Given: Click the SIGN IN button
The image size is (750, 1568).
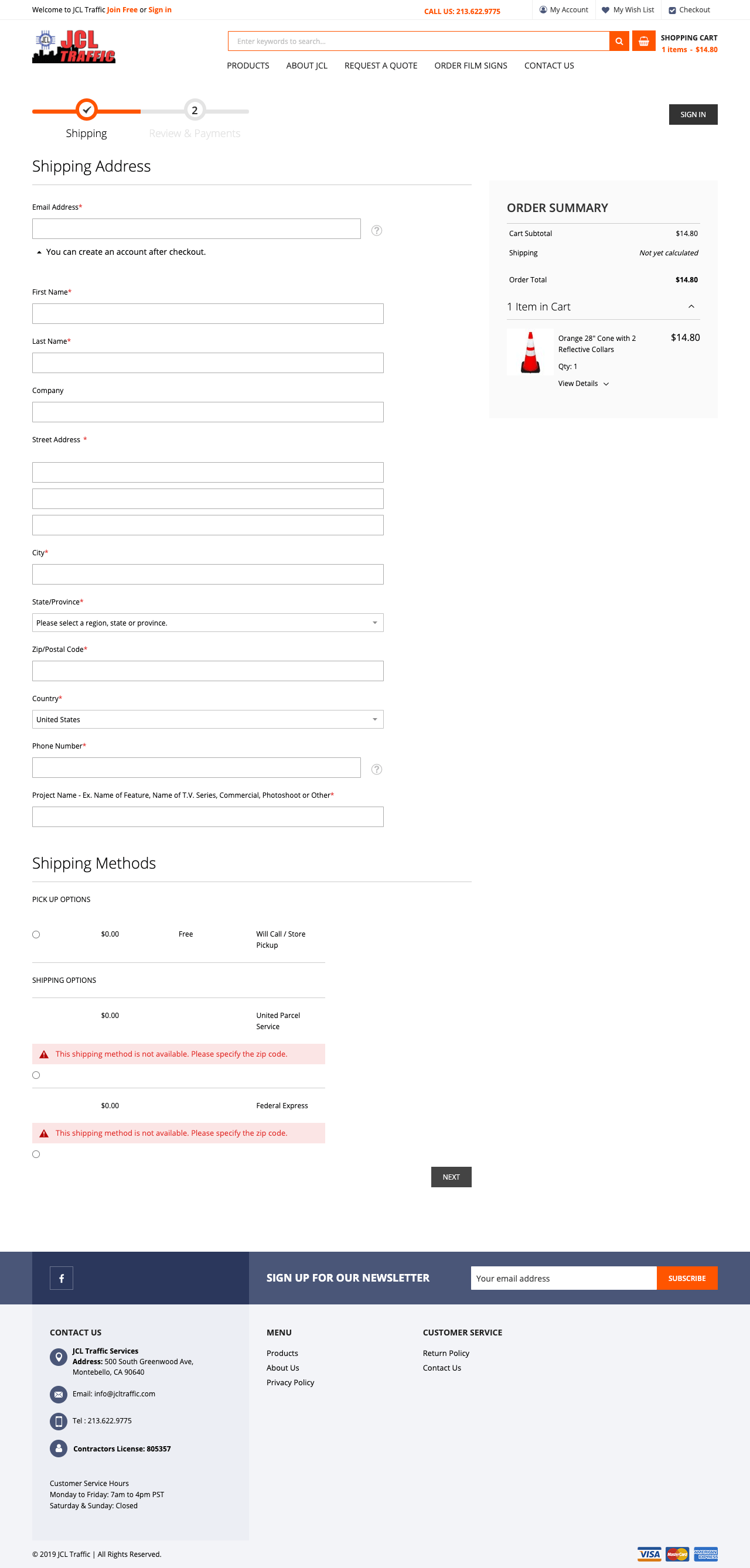Looking at the screenshot, I should click(692, 114).
